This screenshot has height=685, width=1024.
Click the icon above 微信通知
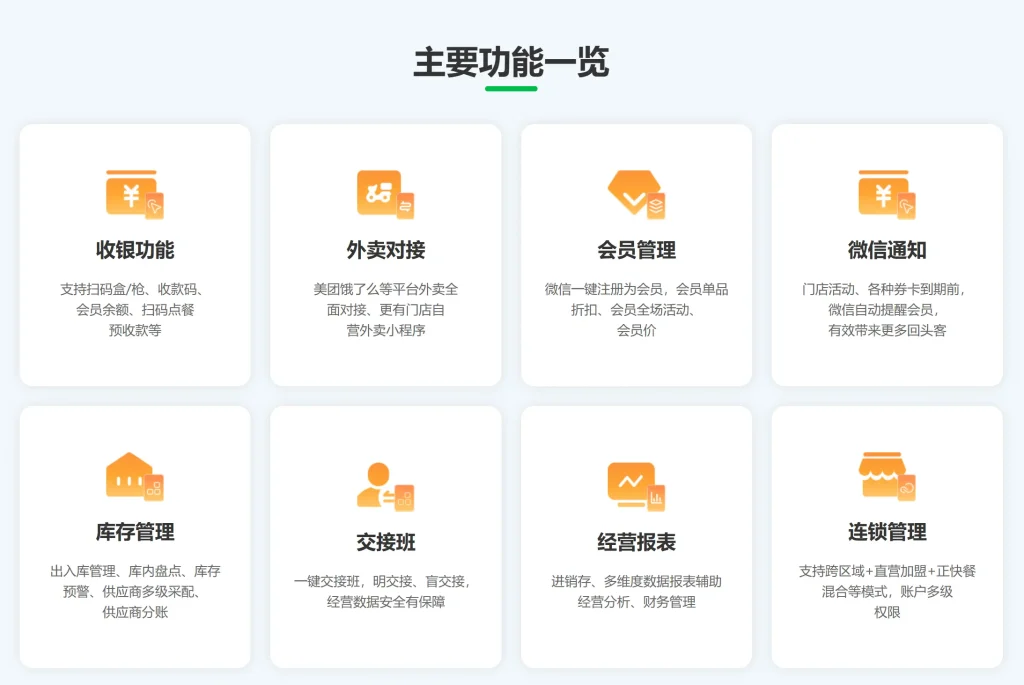point(886,194)
